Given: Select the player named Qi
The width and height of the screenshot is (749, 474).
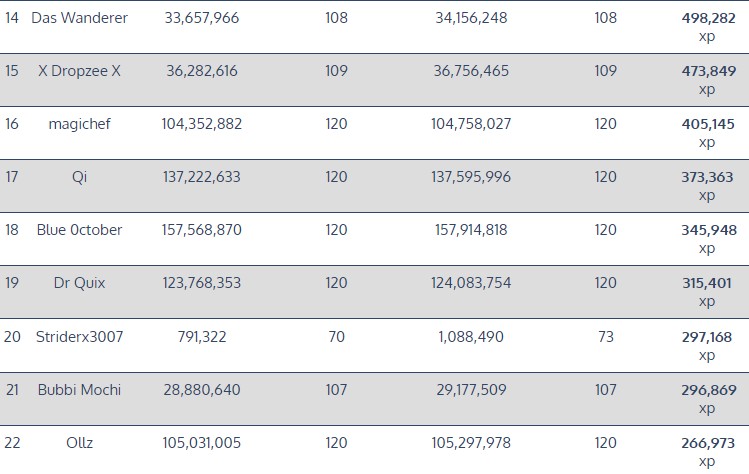Looking at the screenshot, I should [79, 177].
